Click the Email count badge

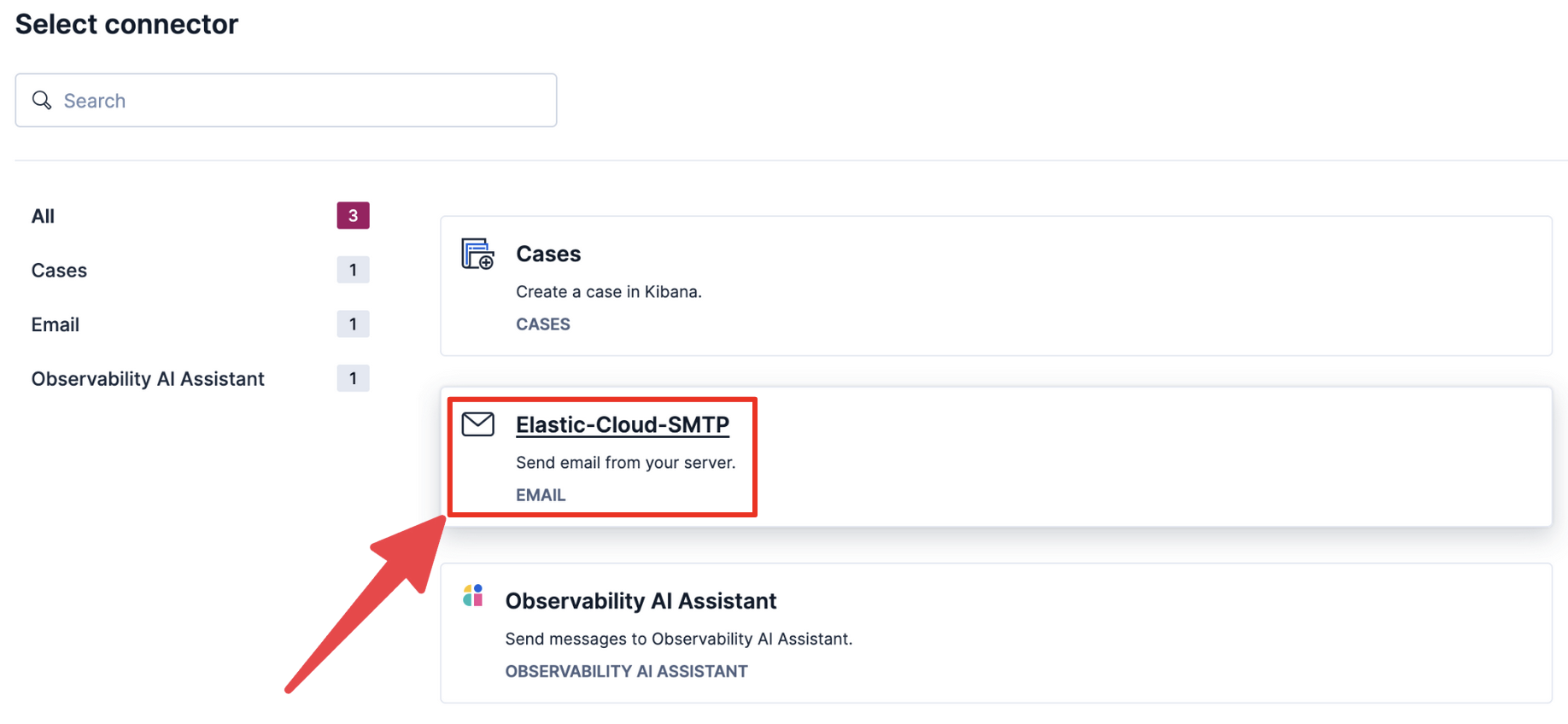coord(353,324)
